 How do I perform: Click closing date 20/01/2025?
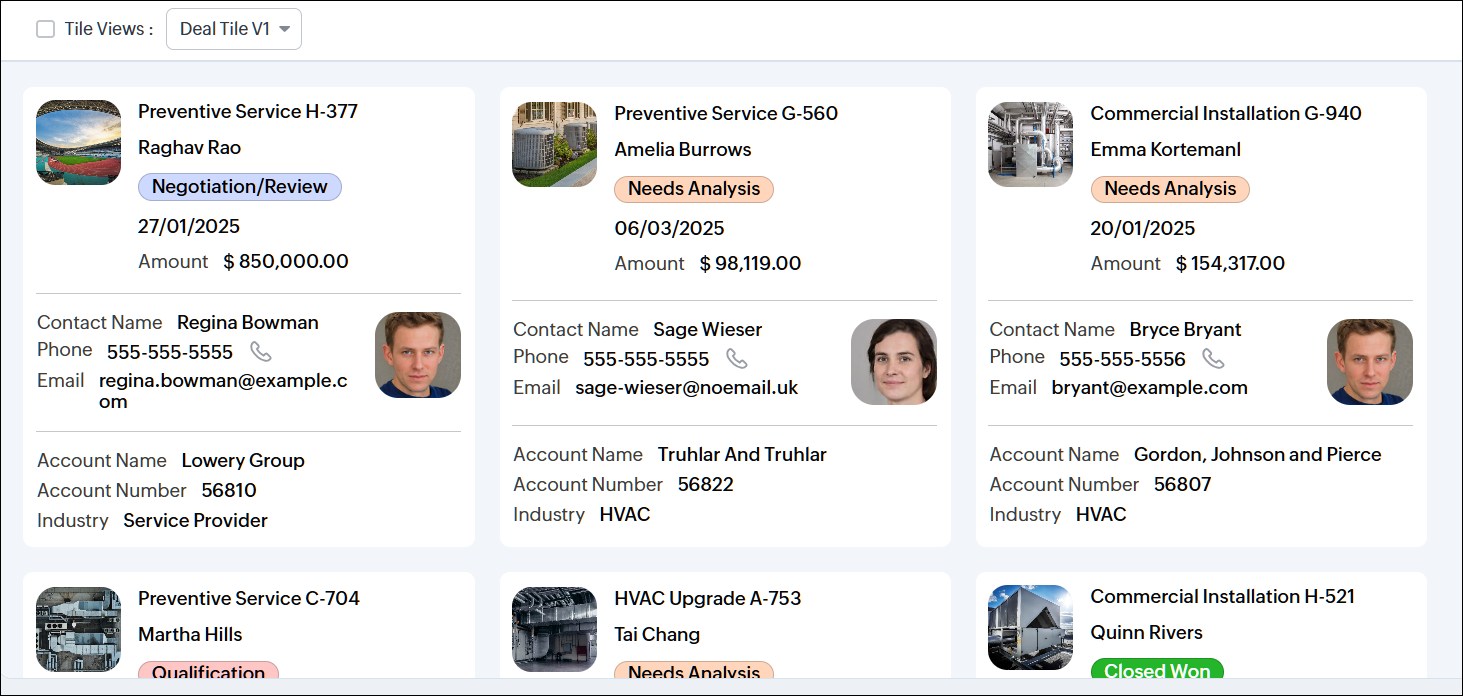click(x=1143, y=228)
